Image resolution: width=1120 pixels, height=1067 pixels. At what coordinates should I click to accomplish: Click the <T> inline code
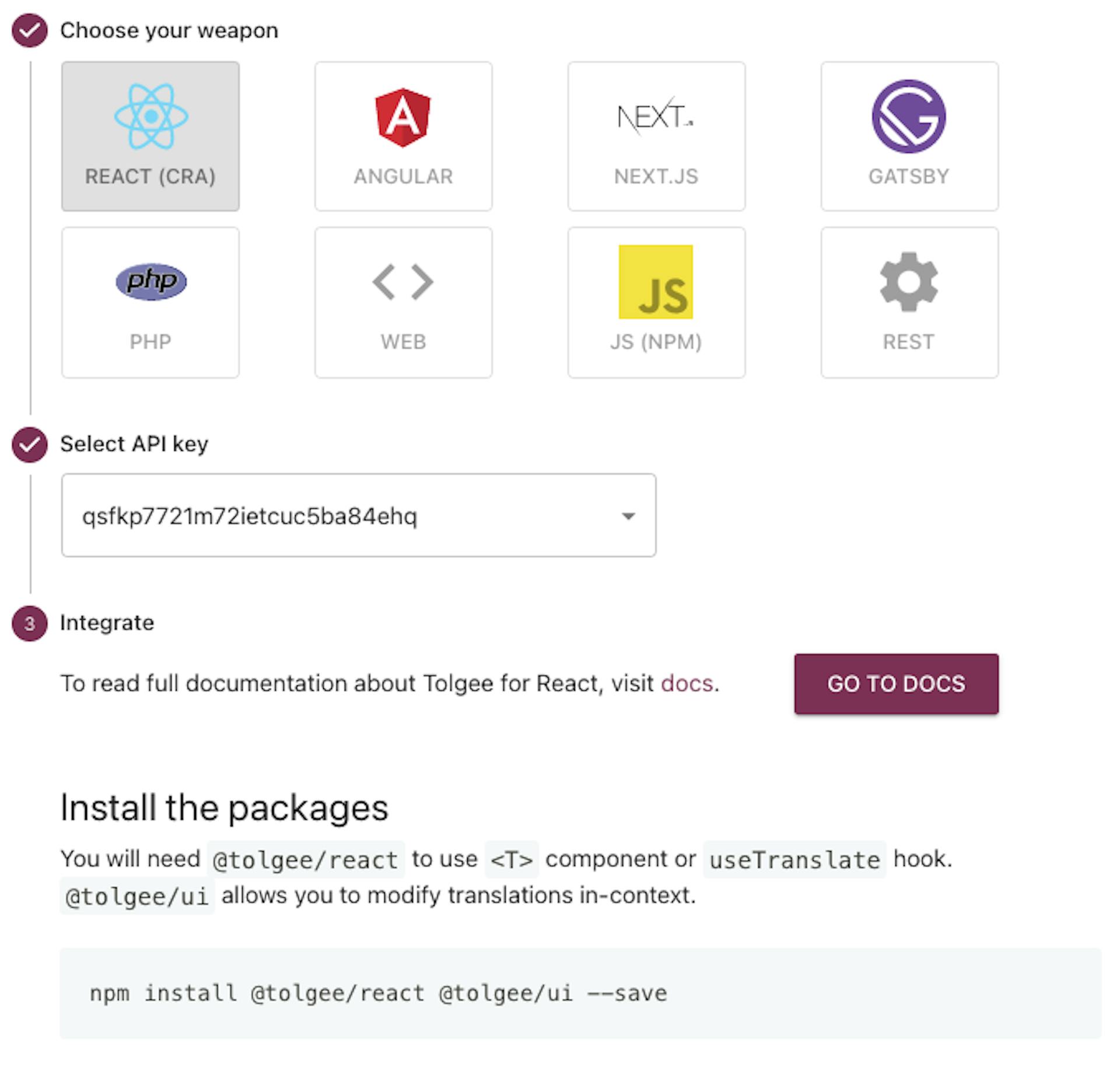(512, 860)
